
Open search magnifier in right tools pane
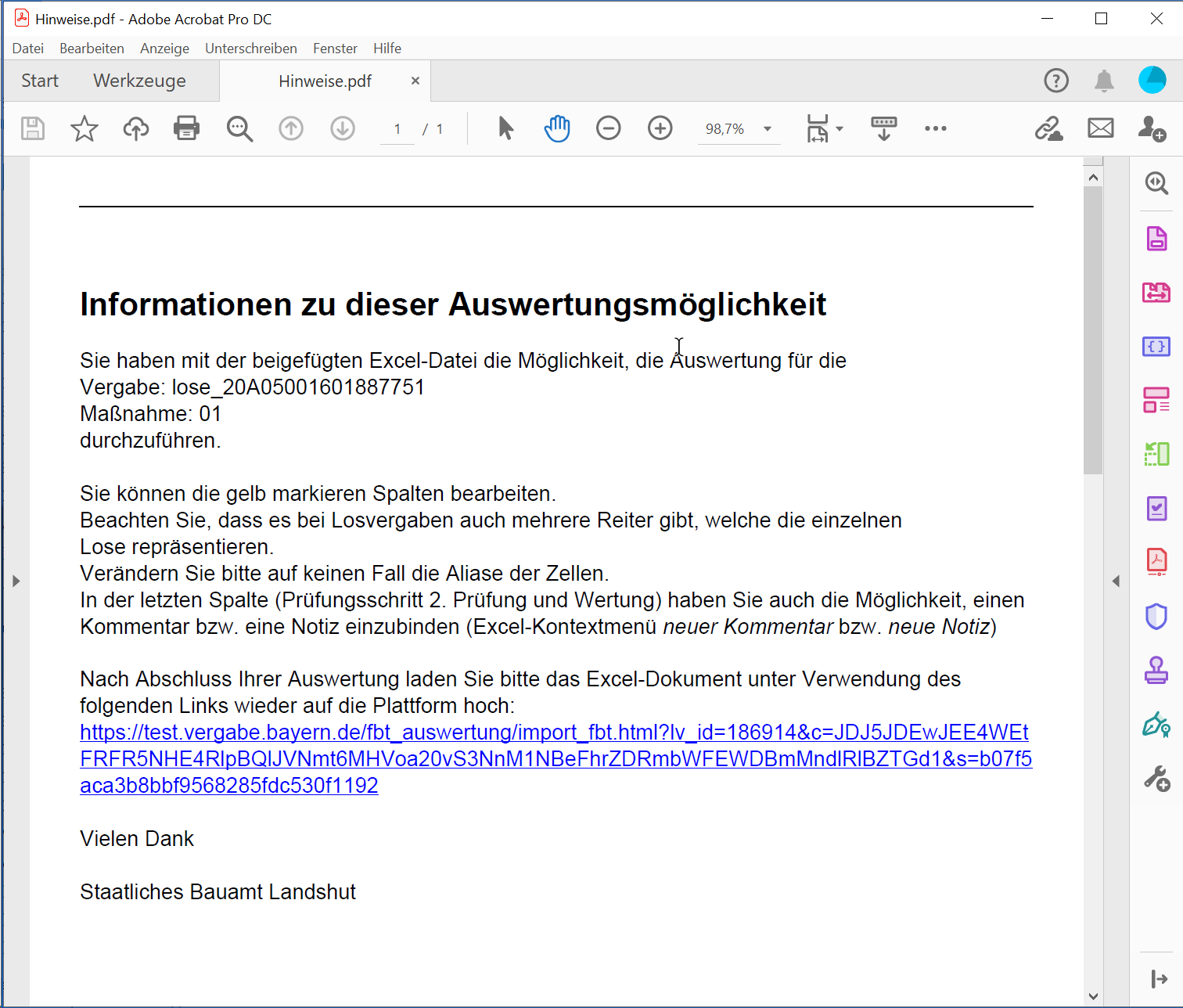[1156, 183]
